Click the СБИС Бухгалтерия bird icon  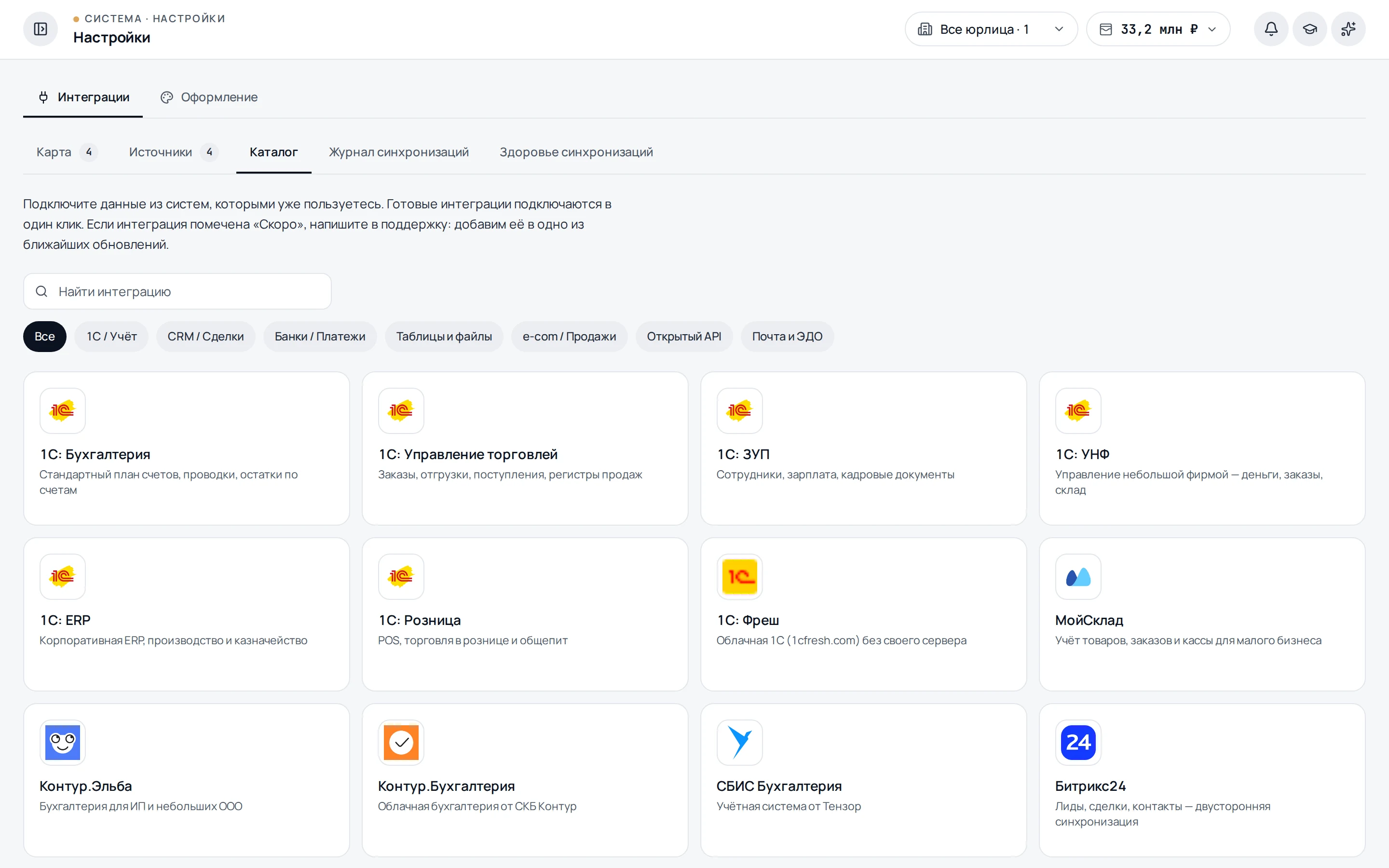pyautogui.click(x=740, y=742)
